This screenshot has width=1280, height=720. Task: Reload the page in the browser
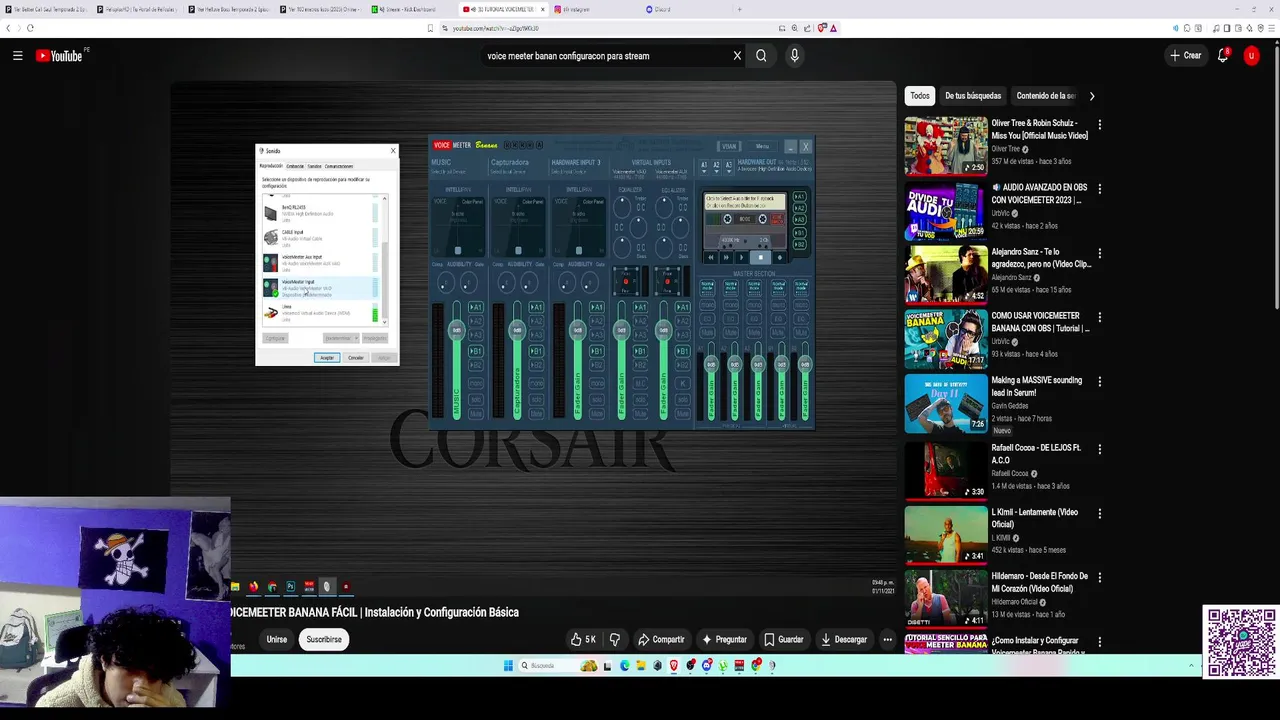pos(30,28)
